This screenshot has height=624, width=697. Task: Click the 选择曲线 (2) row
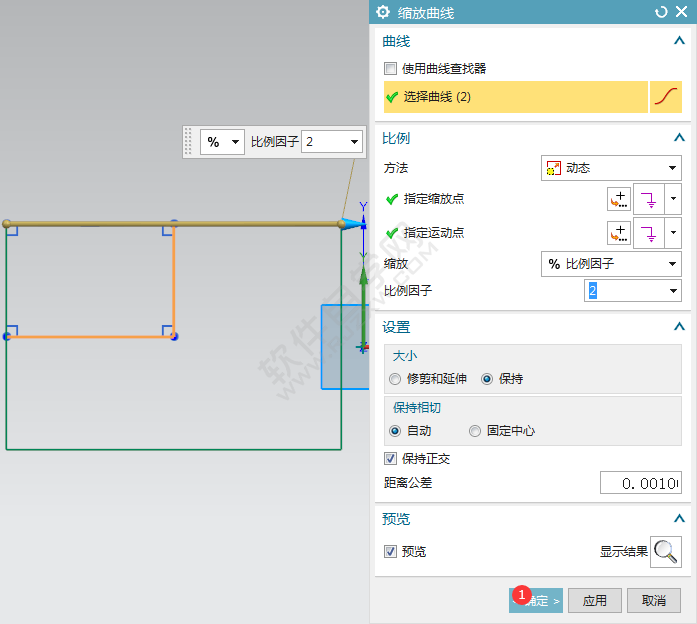click(516, 97)
